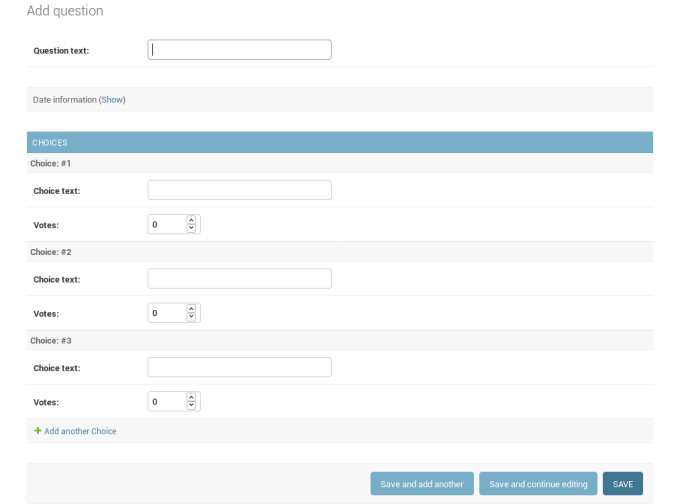This screenshot has width=676, height=504.
Task: Click the CHOICES section header bar
Action: coord(339,143)
